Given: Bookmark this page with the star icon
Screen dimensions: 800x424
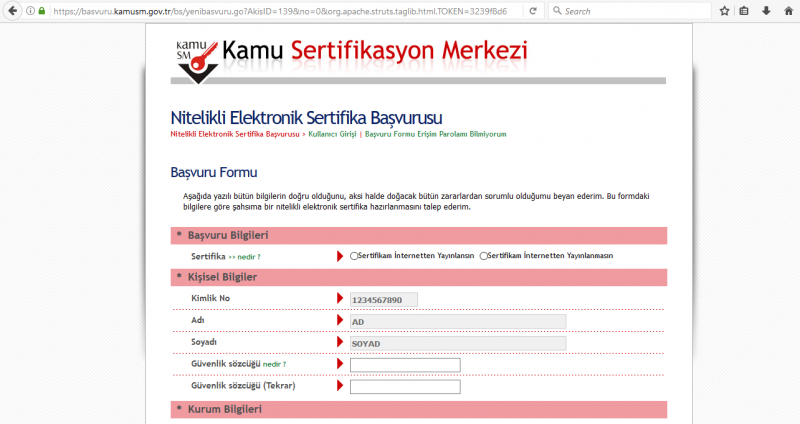Looking at the screenshot, I should point(724,11).
